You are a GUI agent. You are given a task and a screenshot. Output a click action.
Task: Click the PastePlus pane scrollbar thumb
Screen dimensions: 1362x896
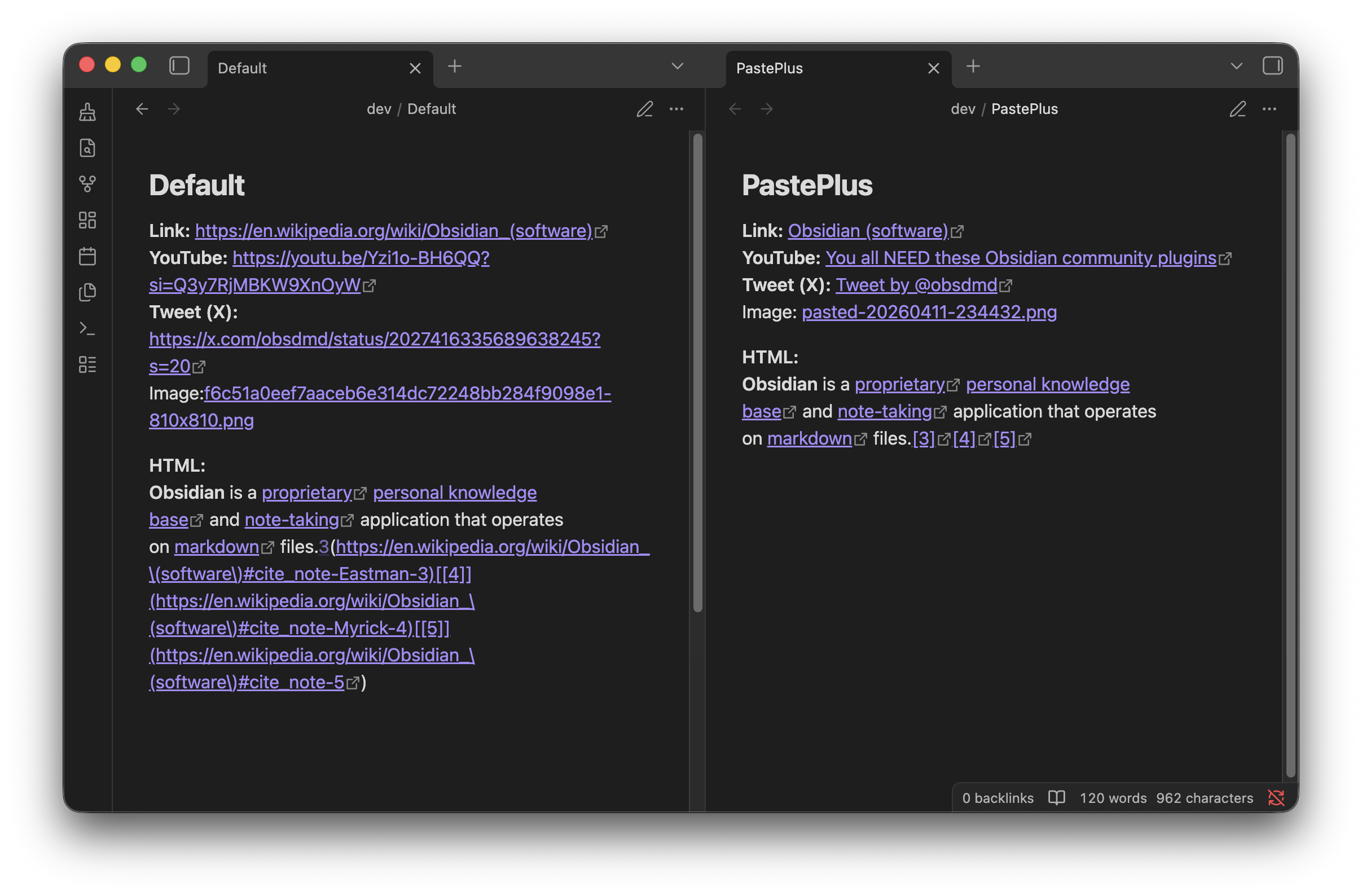click(x=1290, y=455)
